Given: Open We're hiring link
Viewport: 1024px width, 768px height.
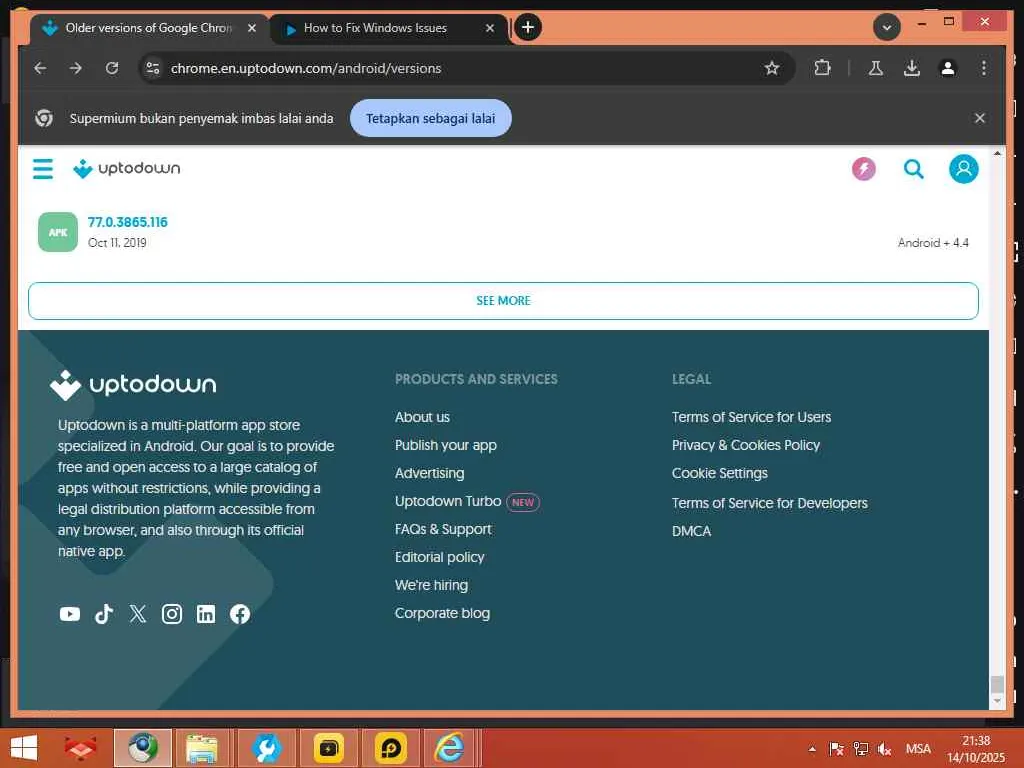Looking at the screenshot, I should [x=432, y=585].
